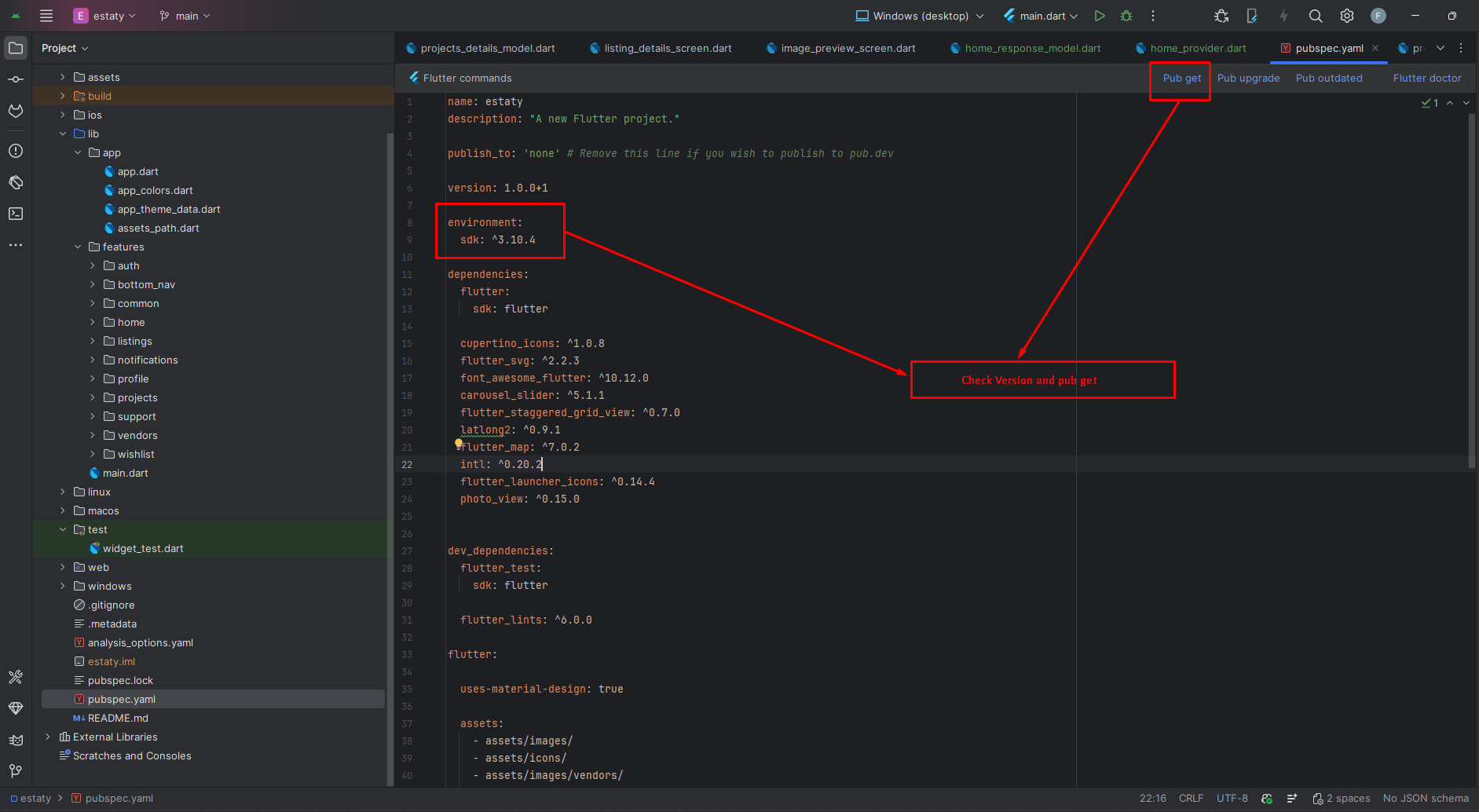Collapse the features folder
Image resolution: width=1479 pixels, height=812 pixels.
78,247
